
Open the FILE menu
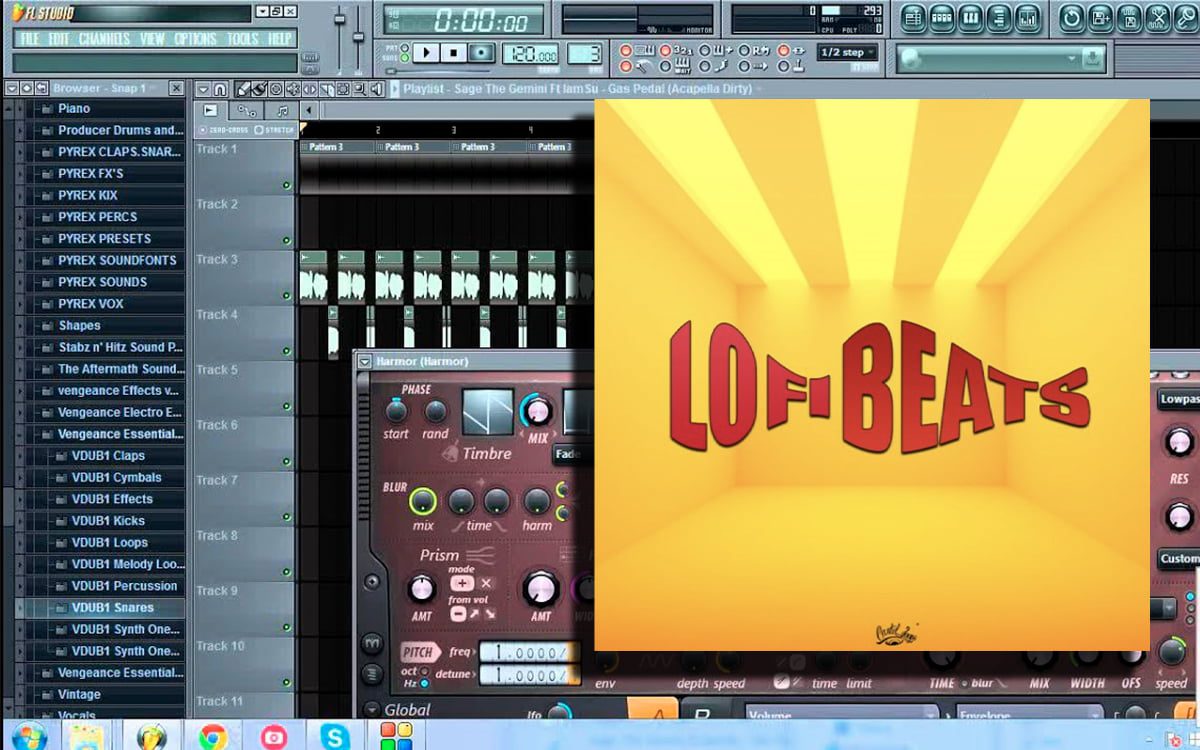click(x=29, y=39)
